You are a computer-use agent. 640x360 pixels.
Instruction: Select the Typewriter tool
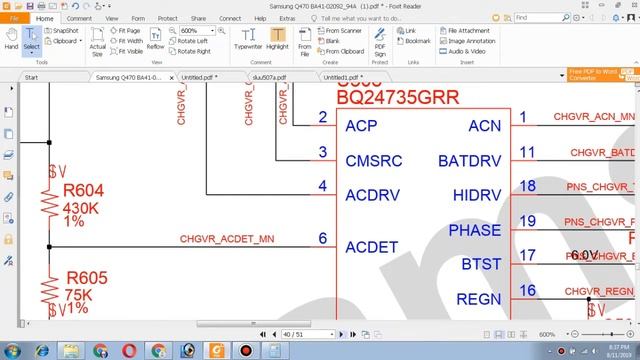248,39
